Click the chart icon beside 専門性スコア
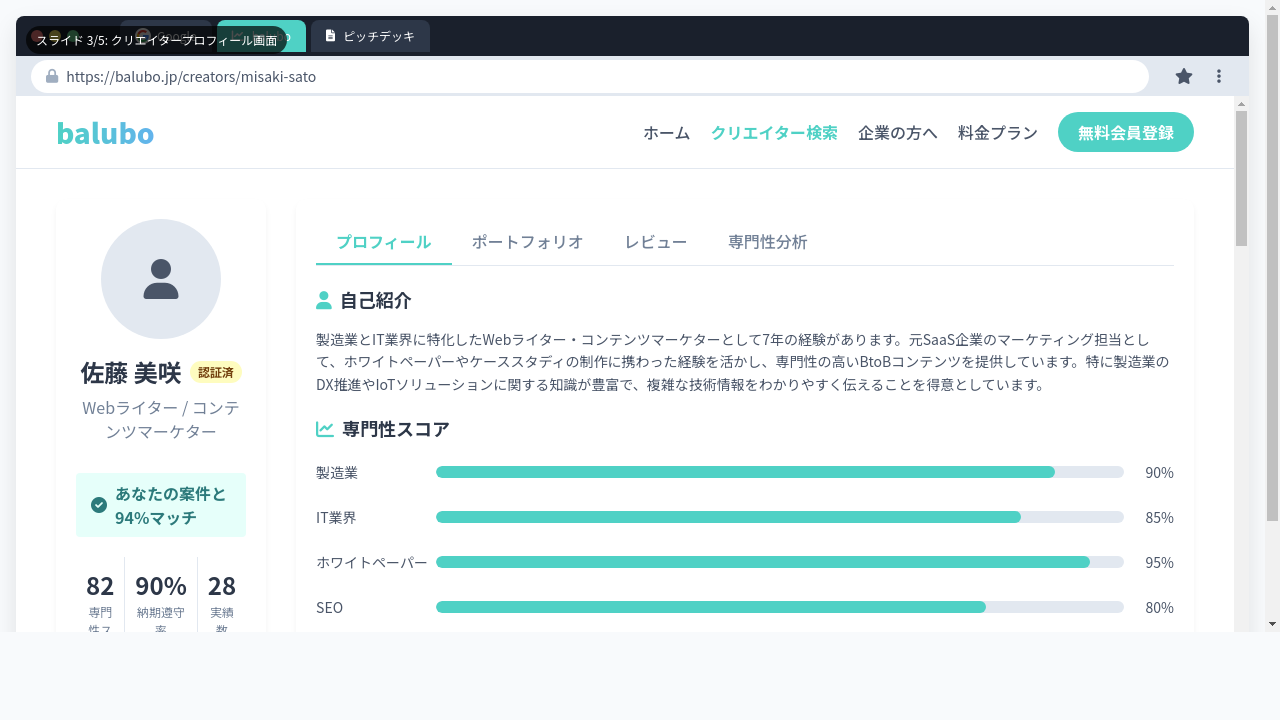The width and height of the screenshot is (1280, 720). click(x=325, y=429)
